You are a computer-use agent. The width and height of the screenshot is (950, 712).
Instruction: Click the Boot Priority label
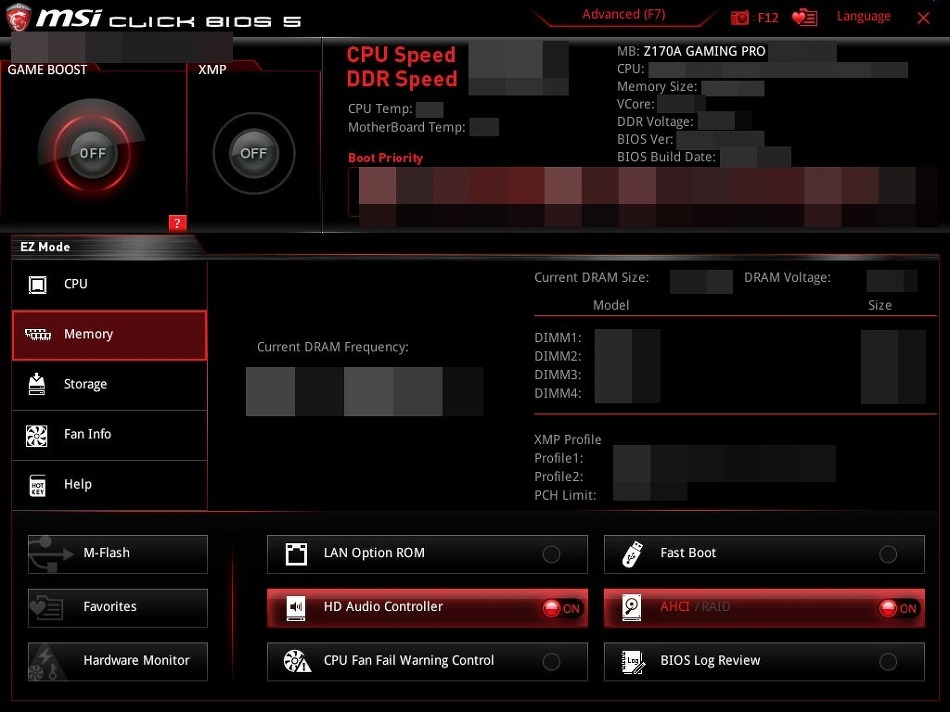[385, 158]
